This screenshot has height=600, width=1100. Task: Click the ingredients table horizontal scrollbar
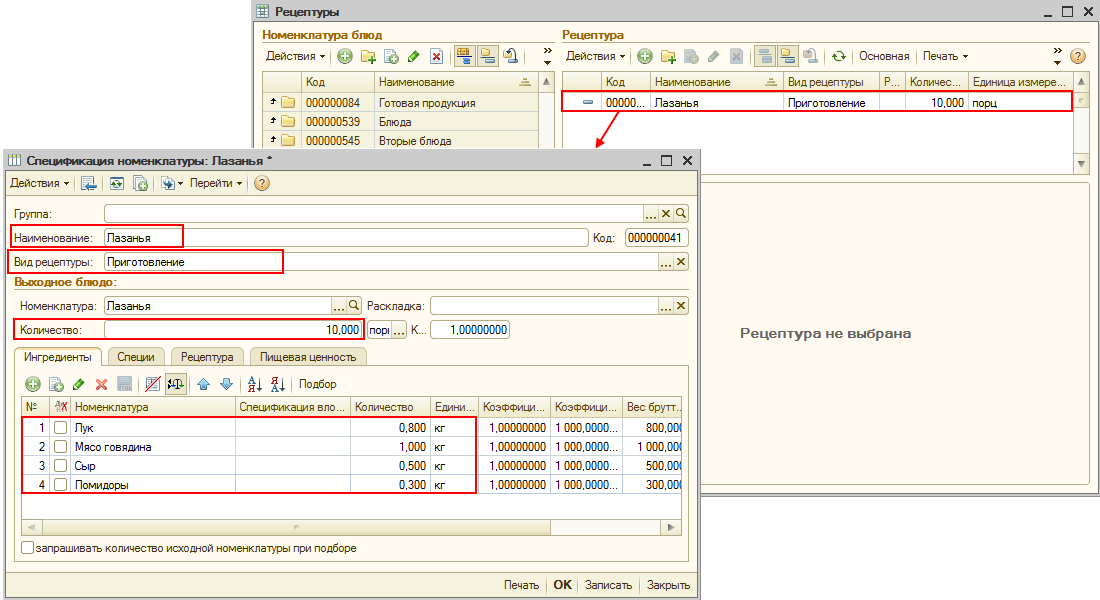pyautogui.click(x=295, y=526)
